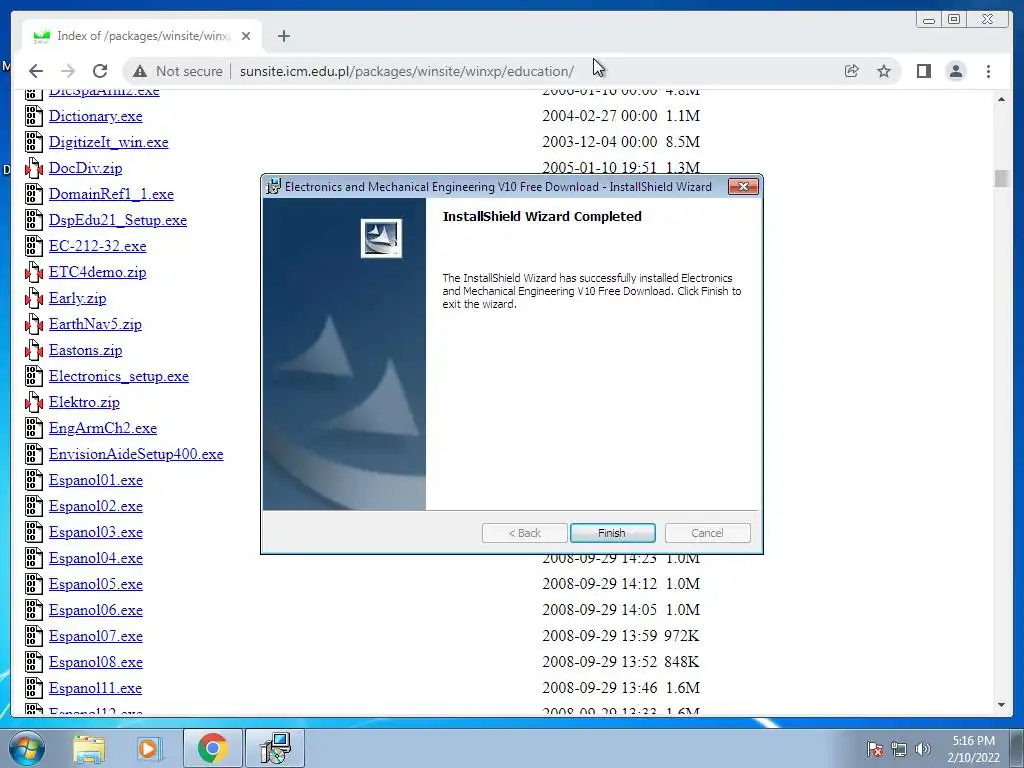The width and height of the screenshot is (1024, 768).
Task: Click the binary icon beside Espanol05.exe
Action: point(34,584)
